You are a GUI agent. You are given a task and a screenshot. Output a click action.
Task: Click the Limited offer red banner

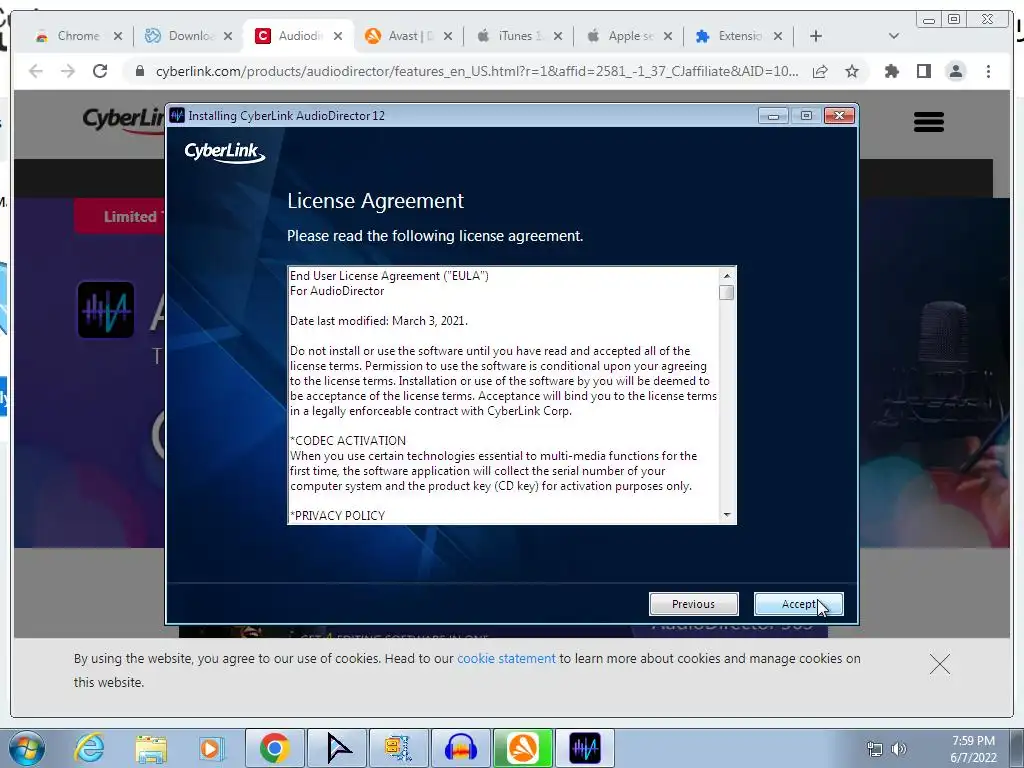pyautogui.click(x=120, y=216)
